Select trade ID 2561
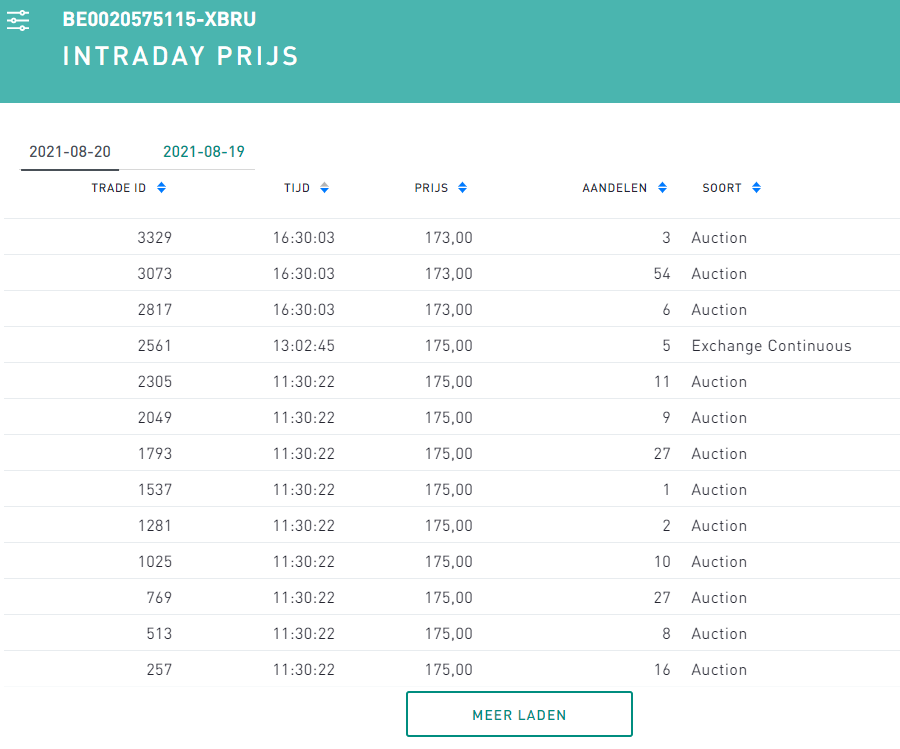900x749 pixels. click(x=155, y=346)
